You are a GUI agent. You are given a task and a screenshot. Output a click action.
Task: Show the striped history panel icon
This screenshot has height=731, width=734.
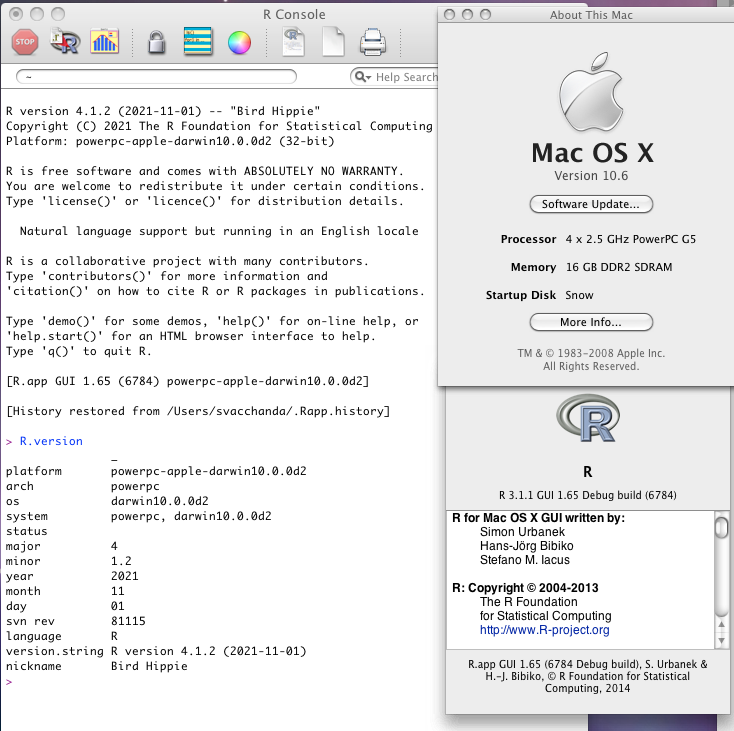198,42
